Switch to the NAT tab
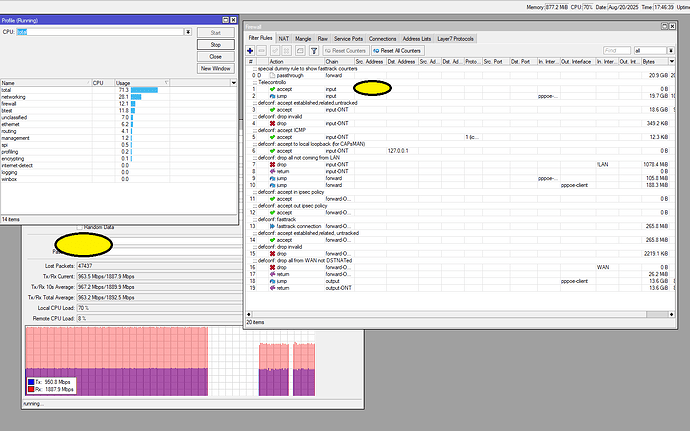Image resolution: width=690 pixels, height=431 pixels. point(285,36)
